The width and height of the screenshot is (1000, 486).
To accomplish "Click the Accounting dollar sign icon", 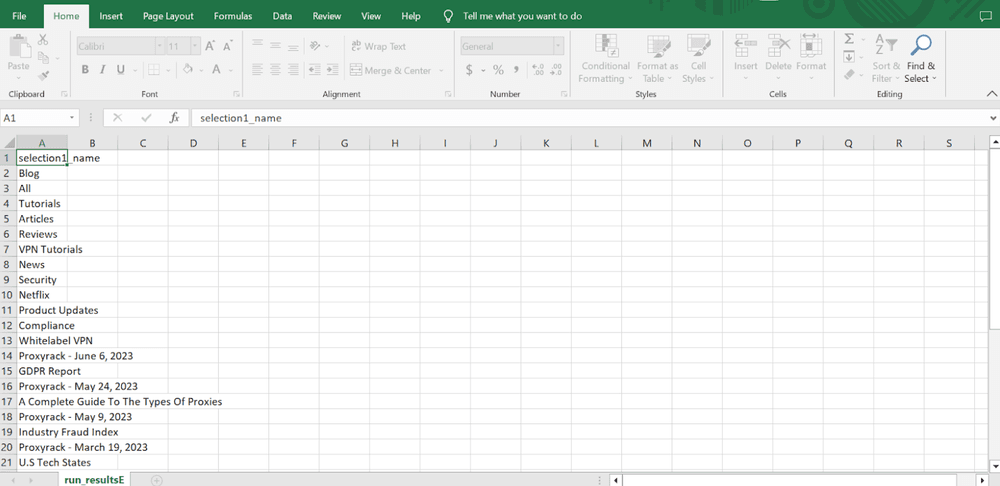I will pyautogui.click(x=469, y=70).
